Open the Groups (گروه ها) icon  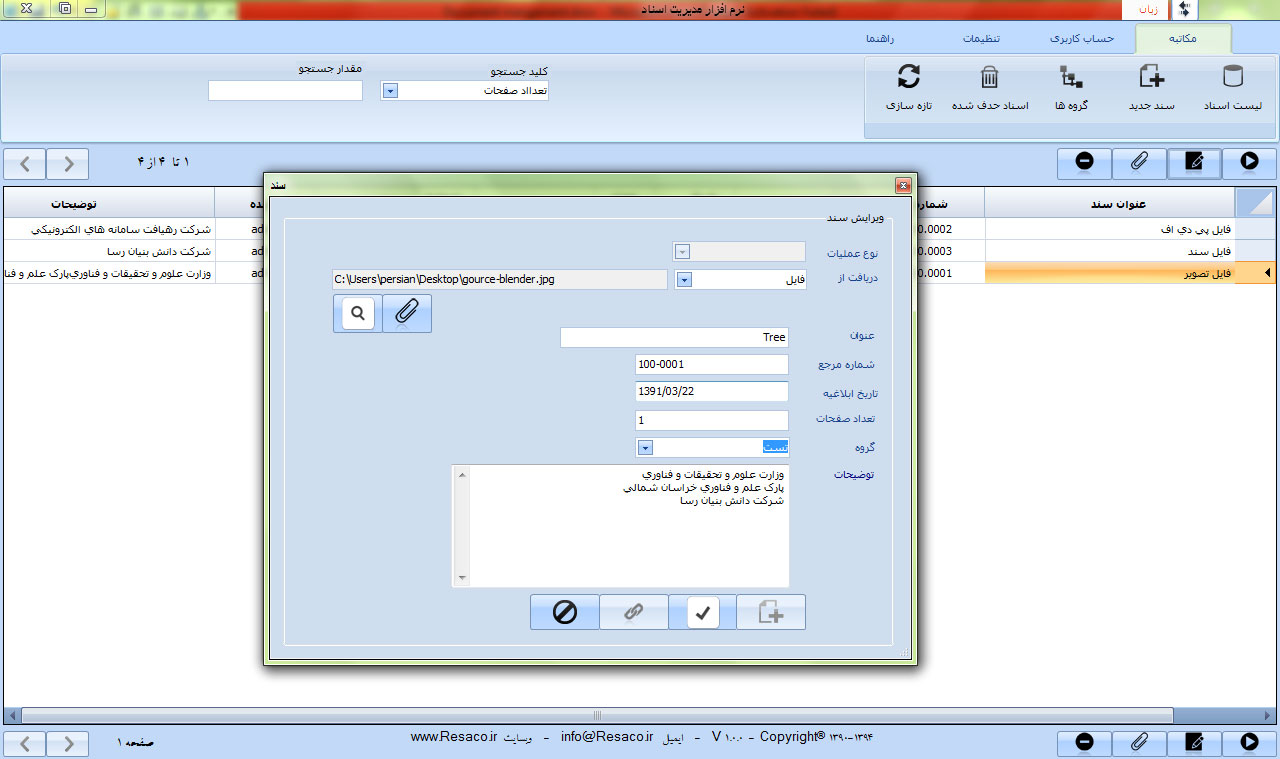pos(1071,79)
